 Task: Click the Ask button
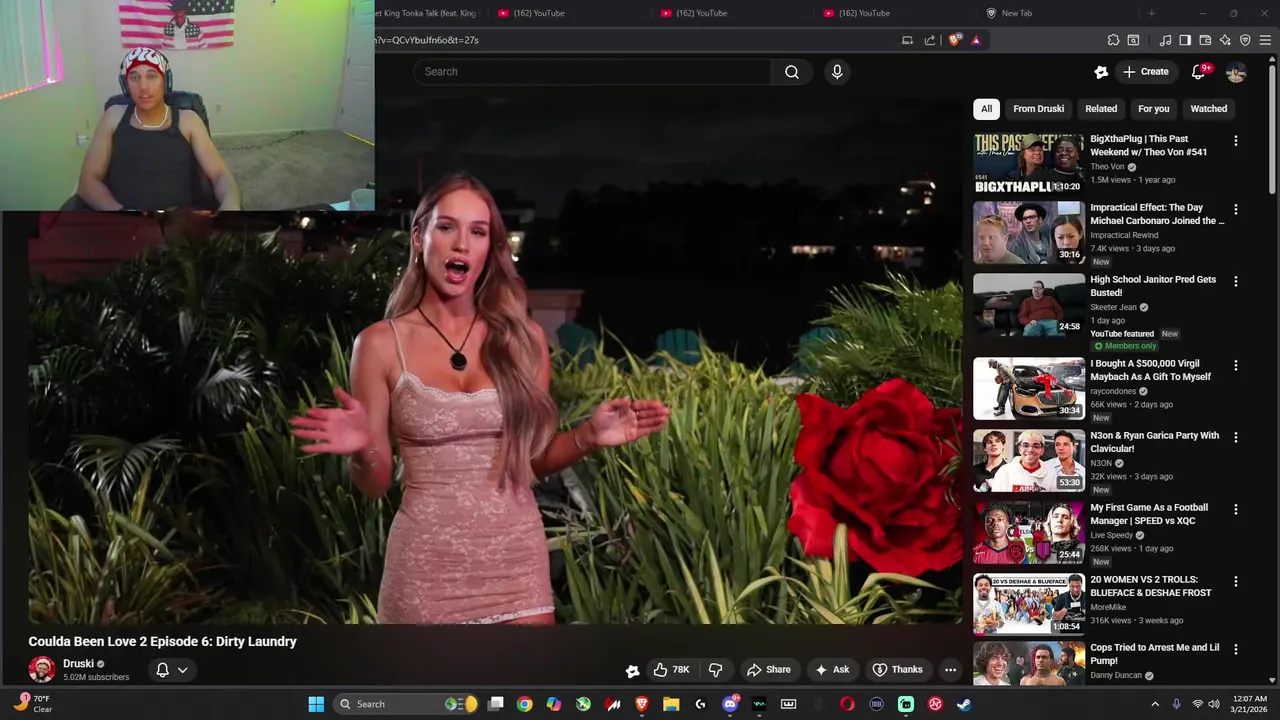click(x=831, y=670)
